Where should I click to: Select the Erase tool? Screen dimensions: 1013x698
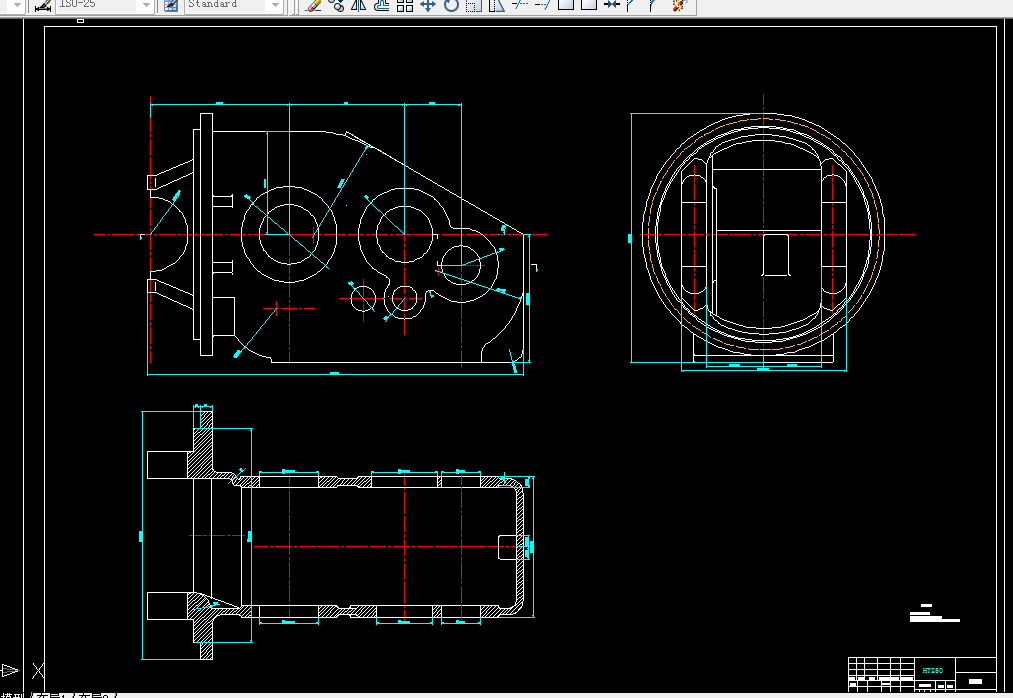pos(313,5)
